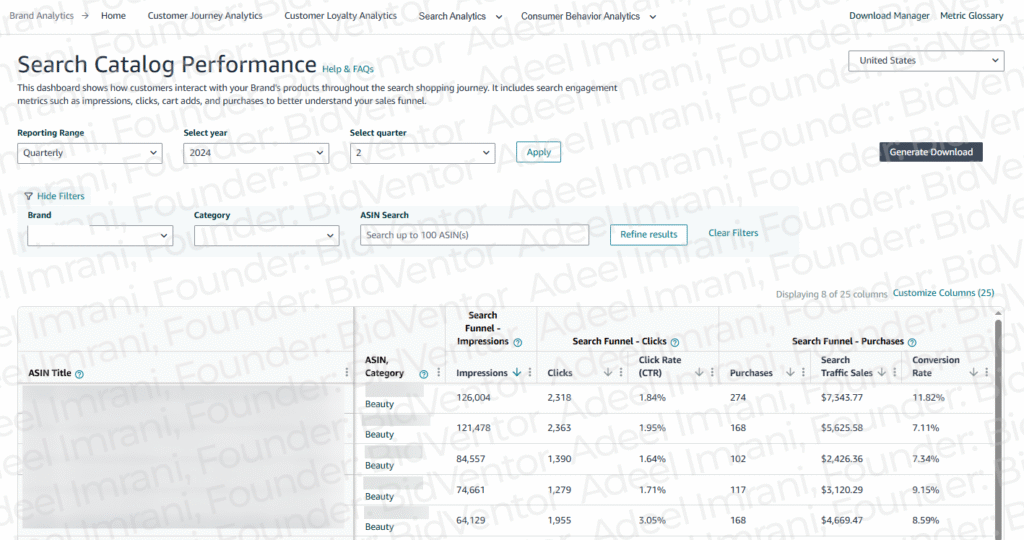This screenshot has width=1024, height=540.
Task: Open the Select quarter dropdown
Action: coord(423,153)
